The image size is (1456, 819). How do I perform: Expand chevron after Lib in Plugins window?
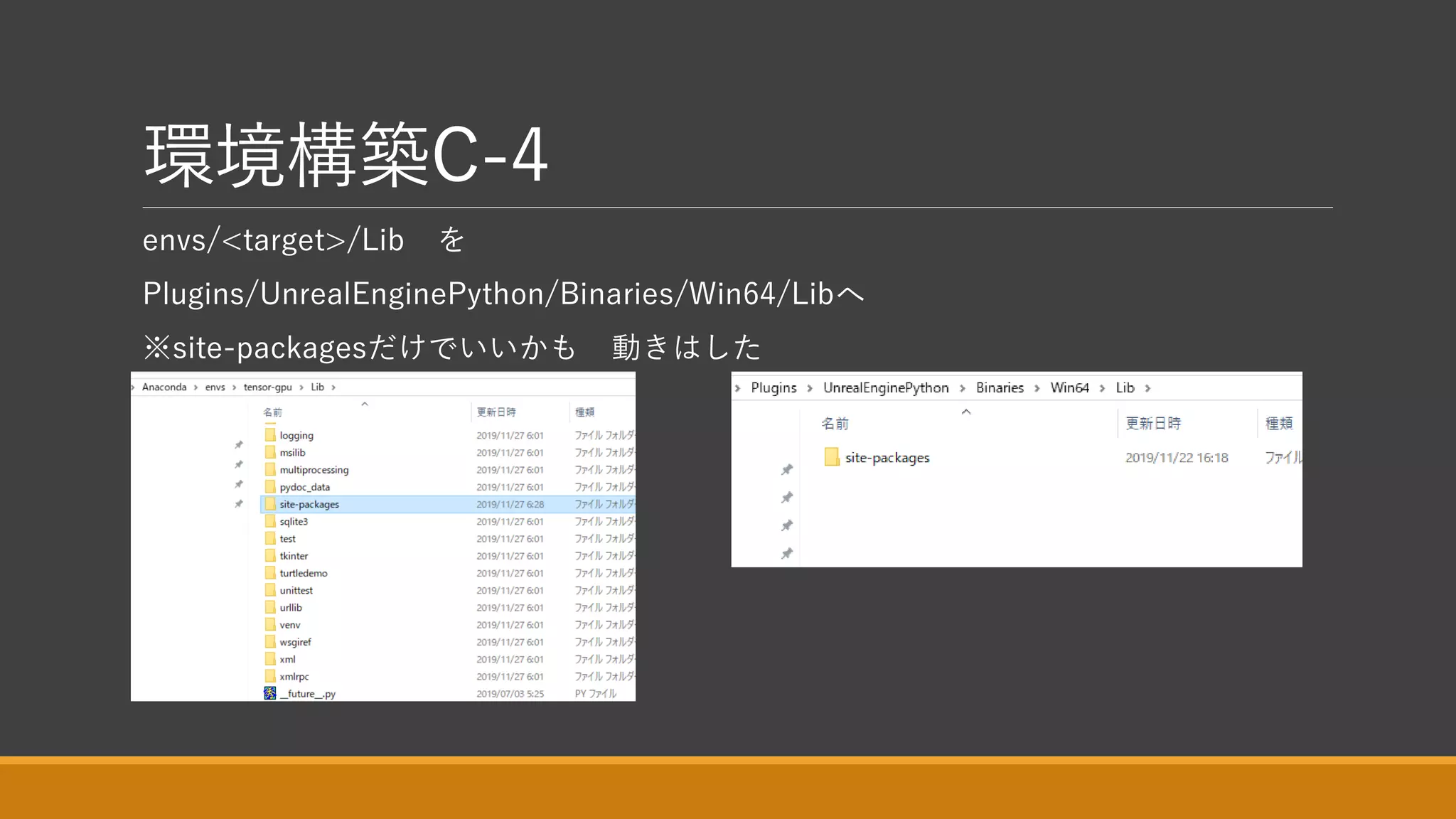pos(1148,388)
